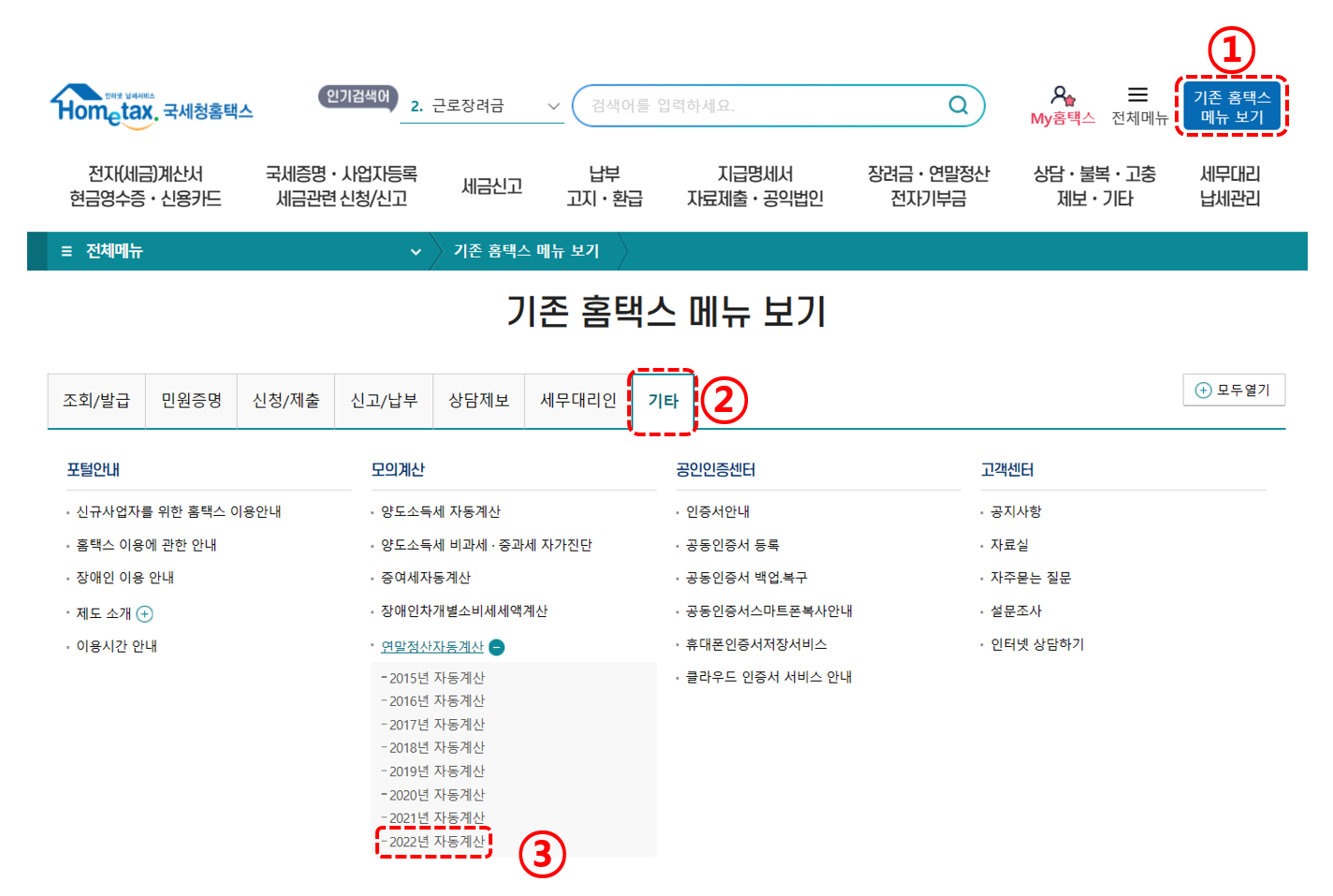Collapse the 연말정산자동계산 list
The width and height of the screenshot is (1333, 896).
[x=497, y=646]
